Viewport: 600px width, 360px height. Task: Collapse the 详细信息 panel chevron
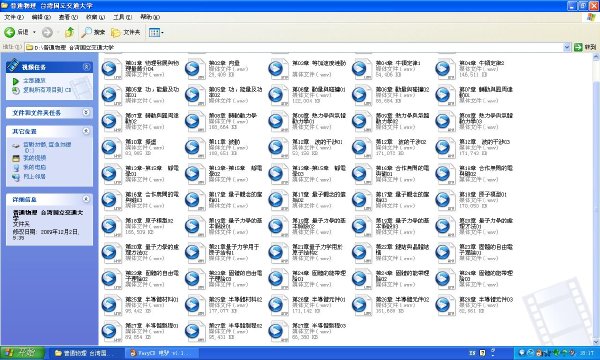[86, 199]
